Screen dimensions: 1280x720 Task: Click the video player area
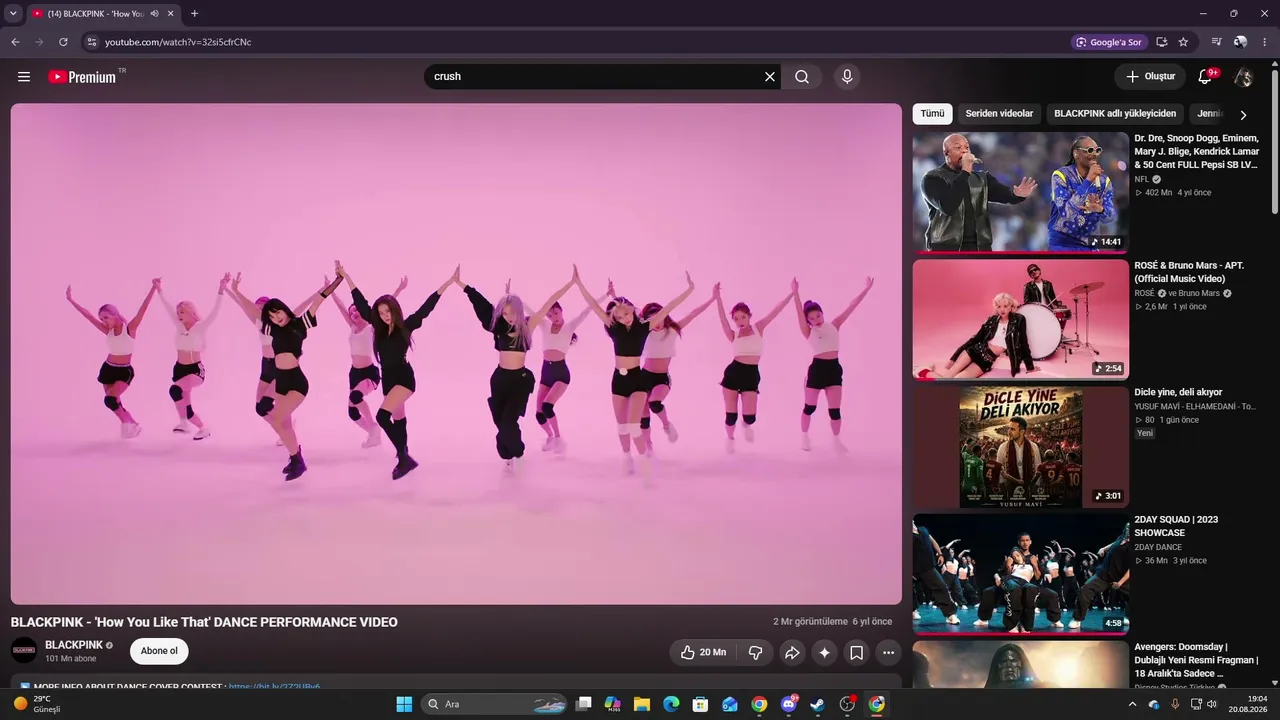[456, 354]
